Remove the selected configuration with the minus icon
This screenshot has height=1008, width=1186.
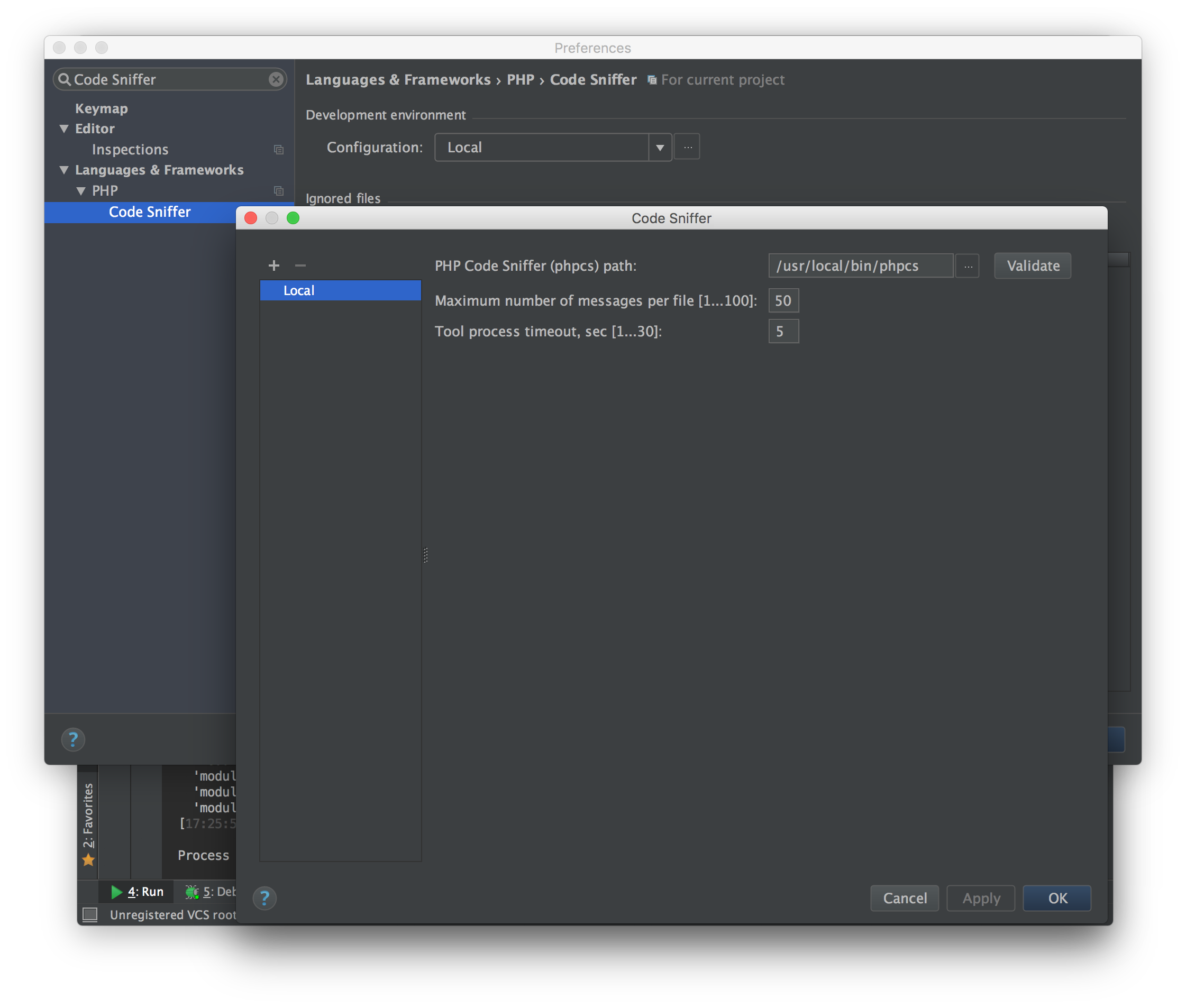(300, 265)
